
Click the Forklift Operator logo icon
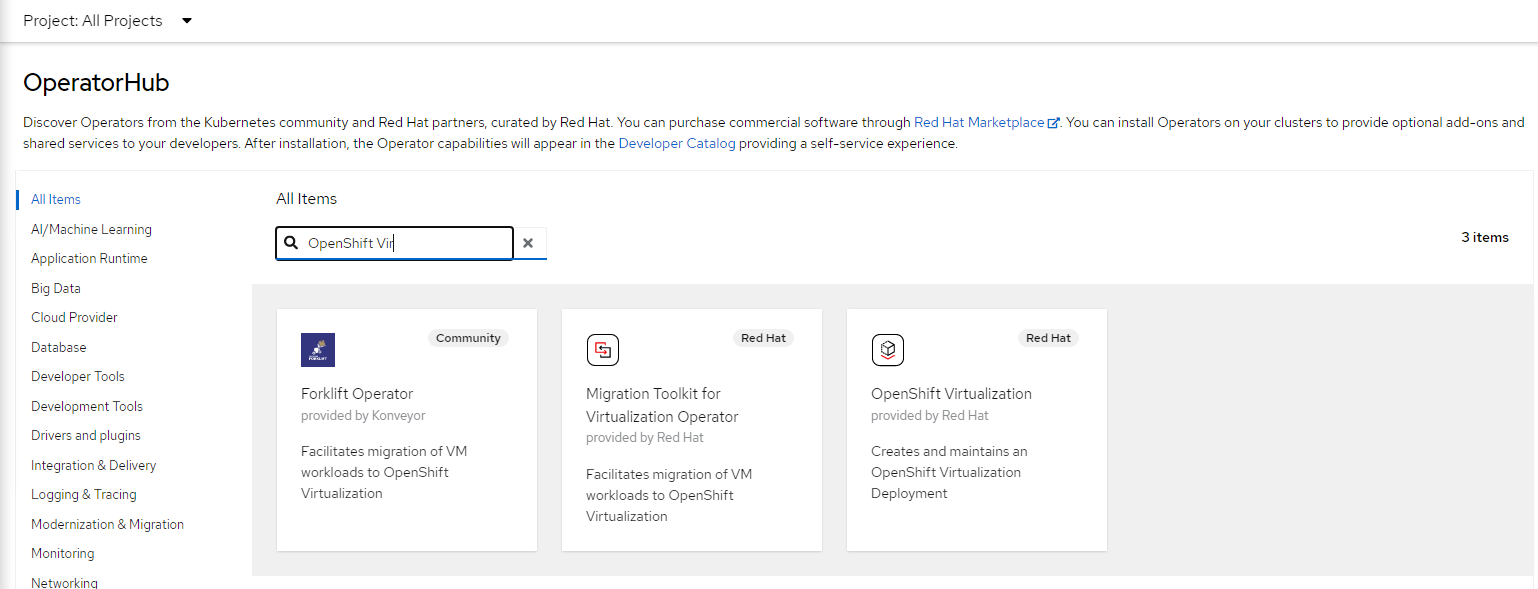pos(318,350)
